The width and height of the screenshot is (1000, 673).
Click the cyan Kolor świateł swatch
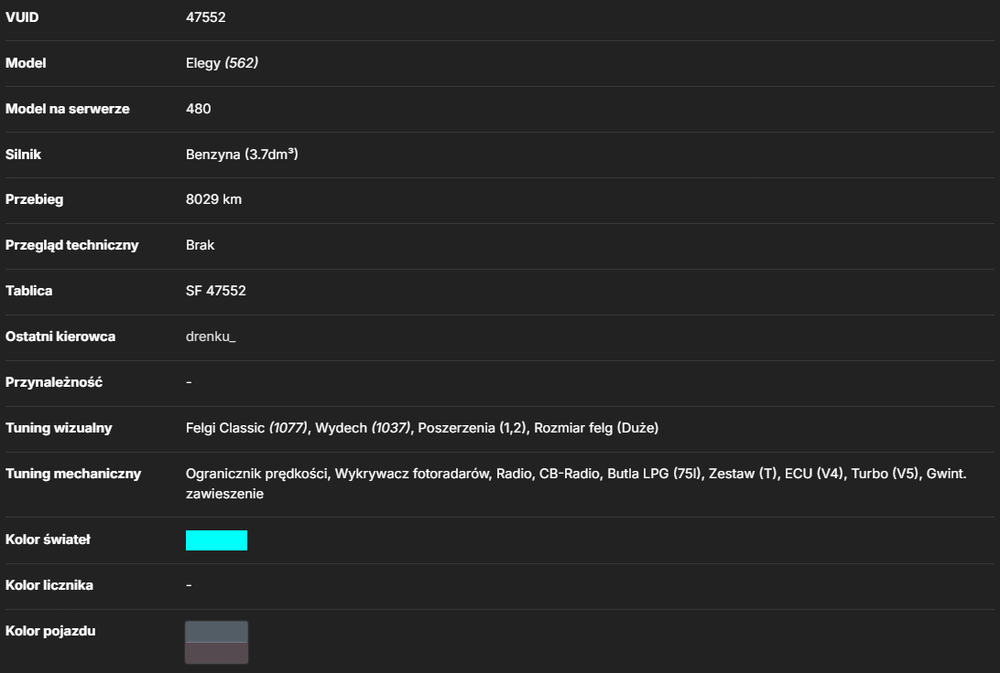click(x=216, y=540)
